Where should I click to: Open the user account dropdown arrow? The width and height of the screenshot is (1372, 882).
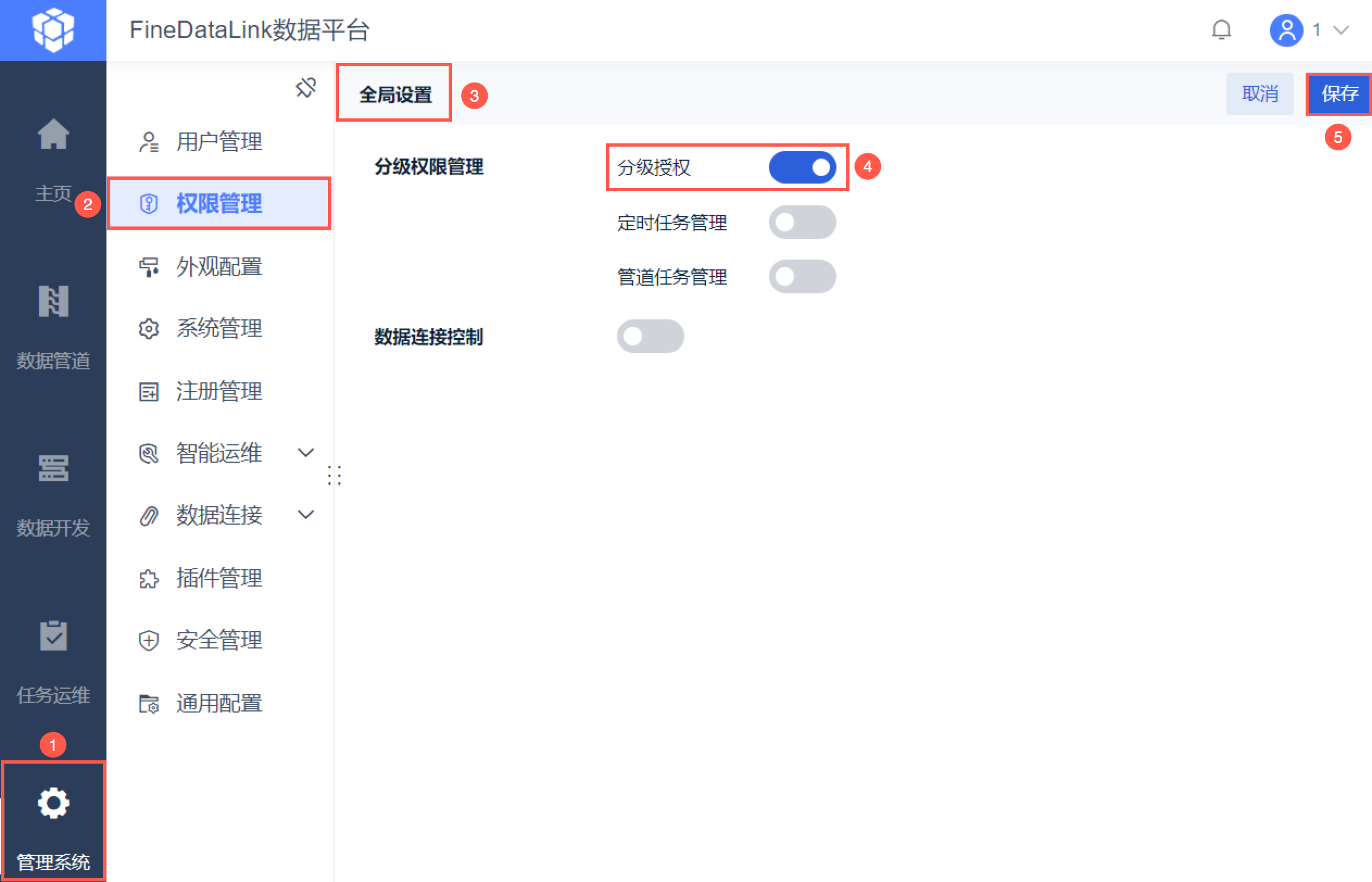[x=1341, y=30]
